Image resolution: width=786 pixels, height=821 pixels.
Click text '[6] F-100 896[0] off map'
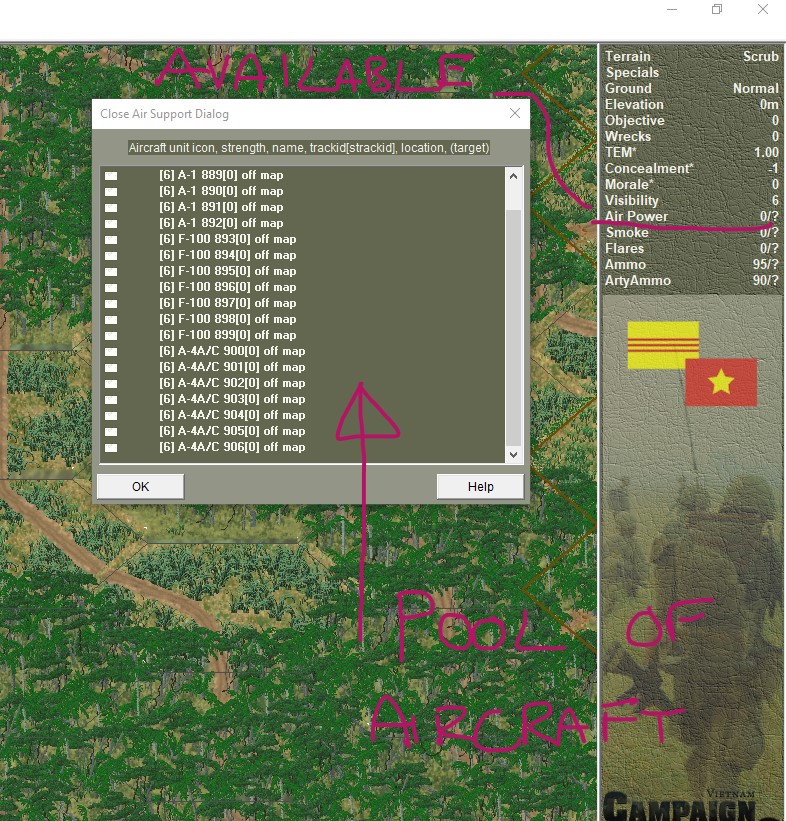(228, 287)
